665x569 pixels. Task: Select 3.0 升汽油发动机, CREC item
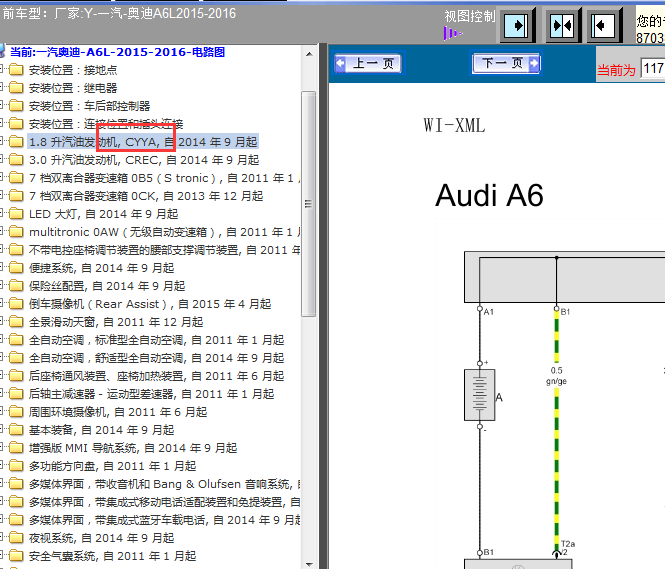click(x=144, y=160)
